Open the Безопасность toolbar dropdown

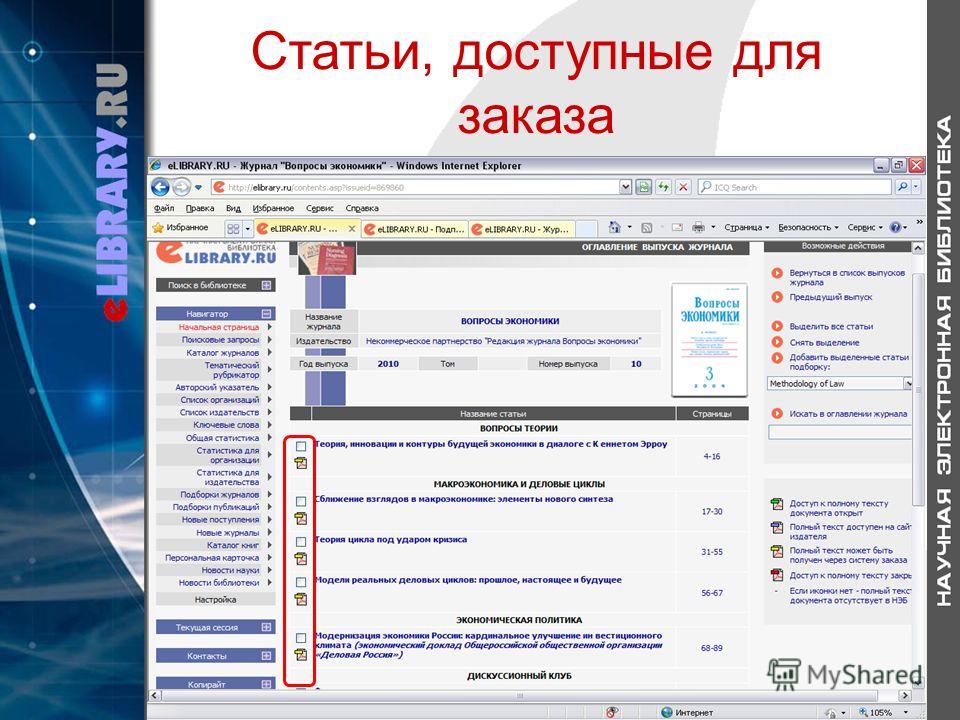tap(808, 228)
